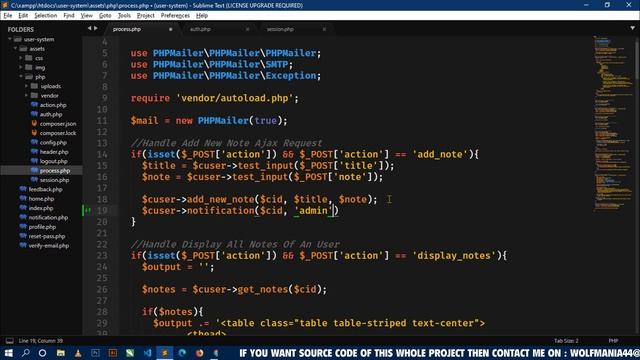Open index.php in sidebar
The width and height of the screenshot is (640, 360).
41,208
